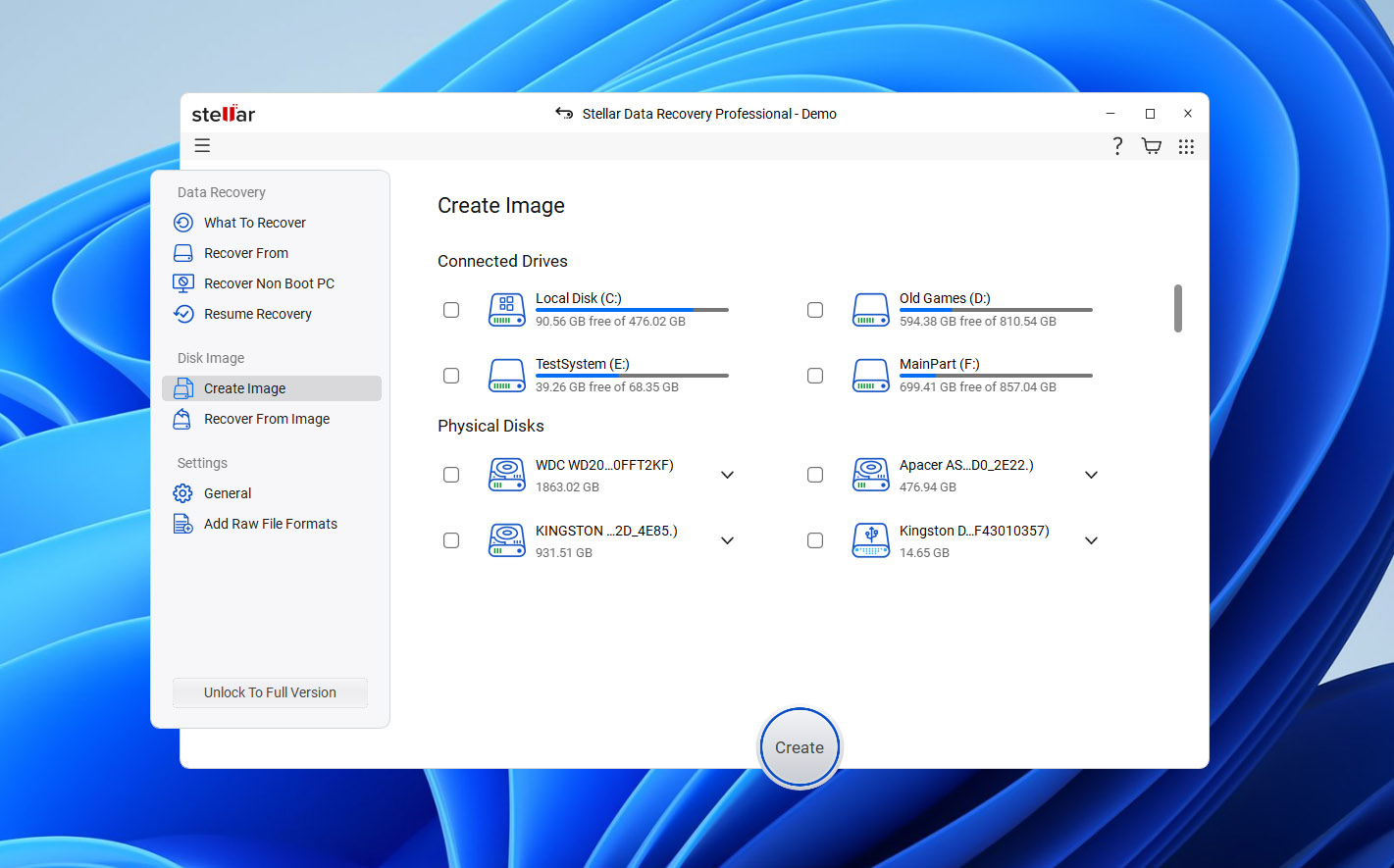Open Add Raw File Formats item
The image size is (1394, 868).
(x=271, y=524)
